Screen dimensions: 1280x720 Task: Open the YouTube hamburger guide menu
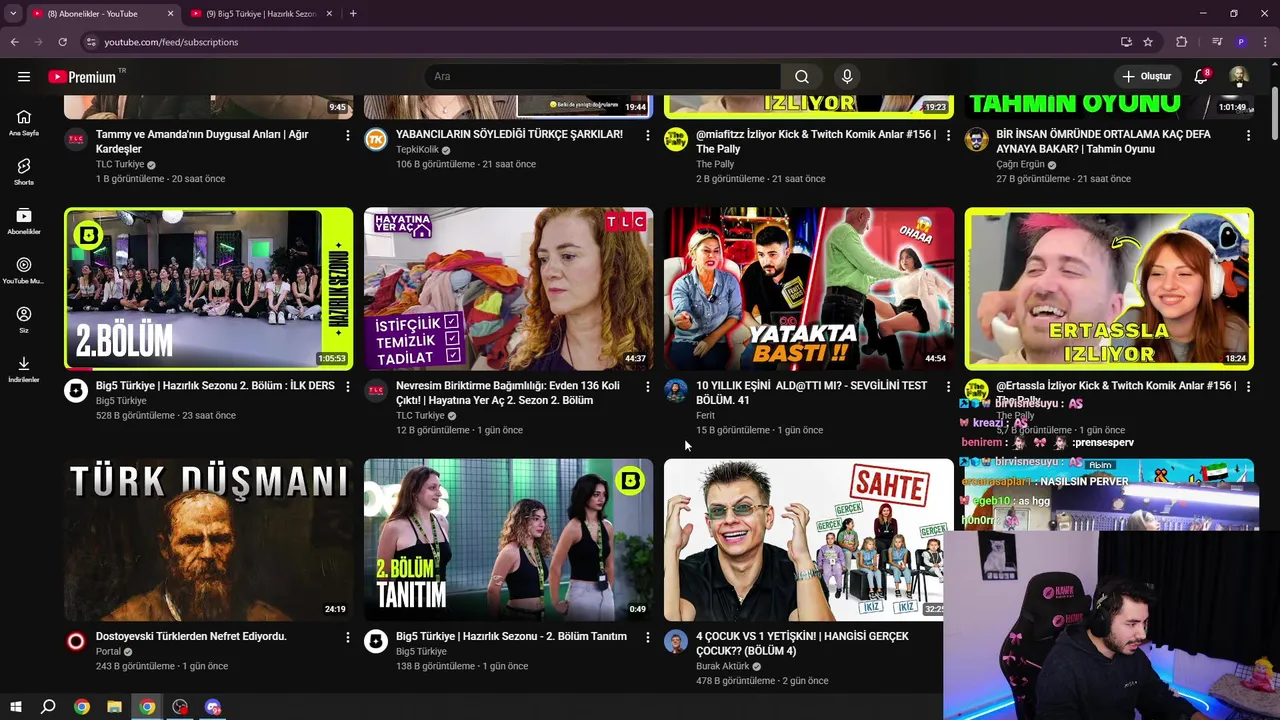tap(24, 77)
